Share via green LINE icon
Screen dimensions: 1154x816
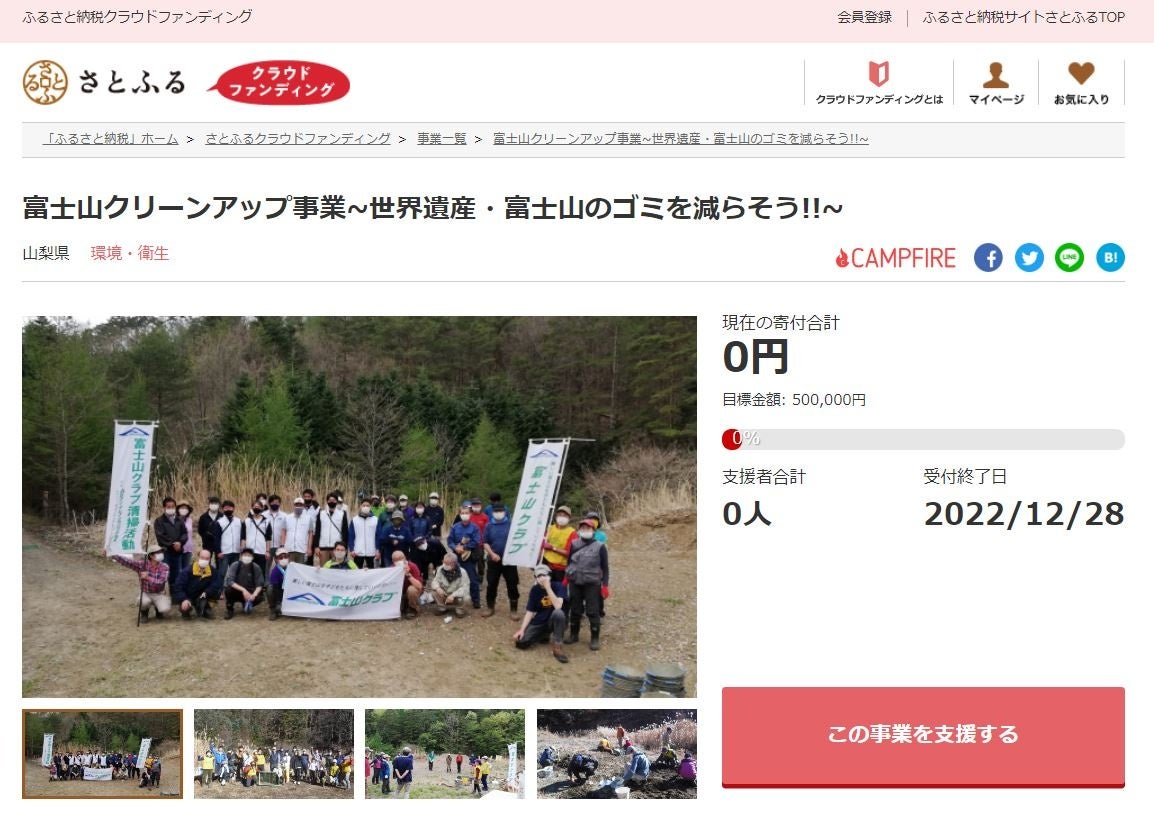1069,258
